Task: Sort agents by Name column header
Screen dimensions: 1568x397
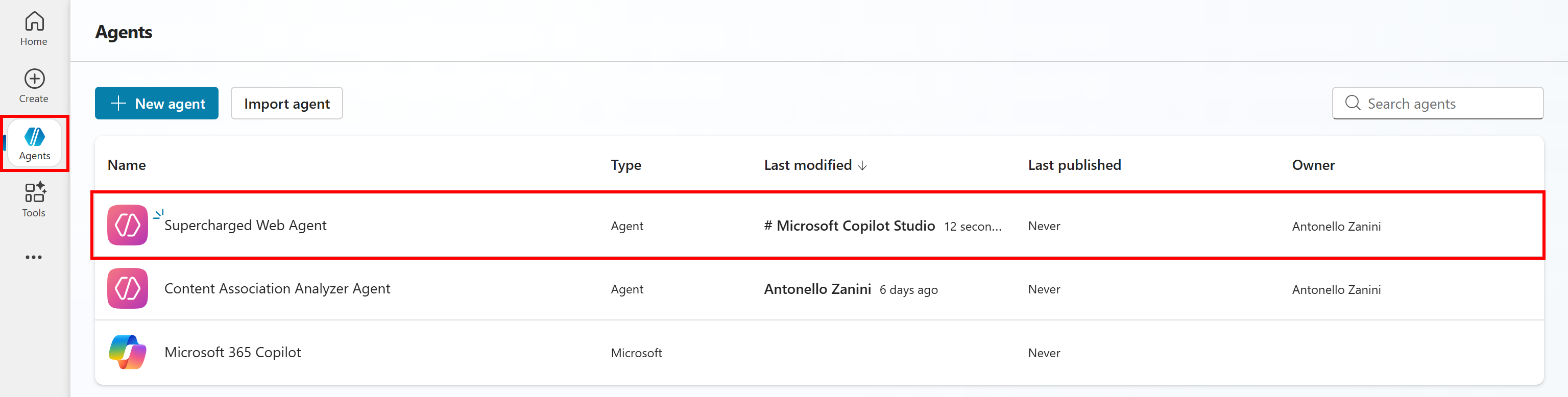Action: click(127, 165)
